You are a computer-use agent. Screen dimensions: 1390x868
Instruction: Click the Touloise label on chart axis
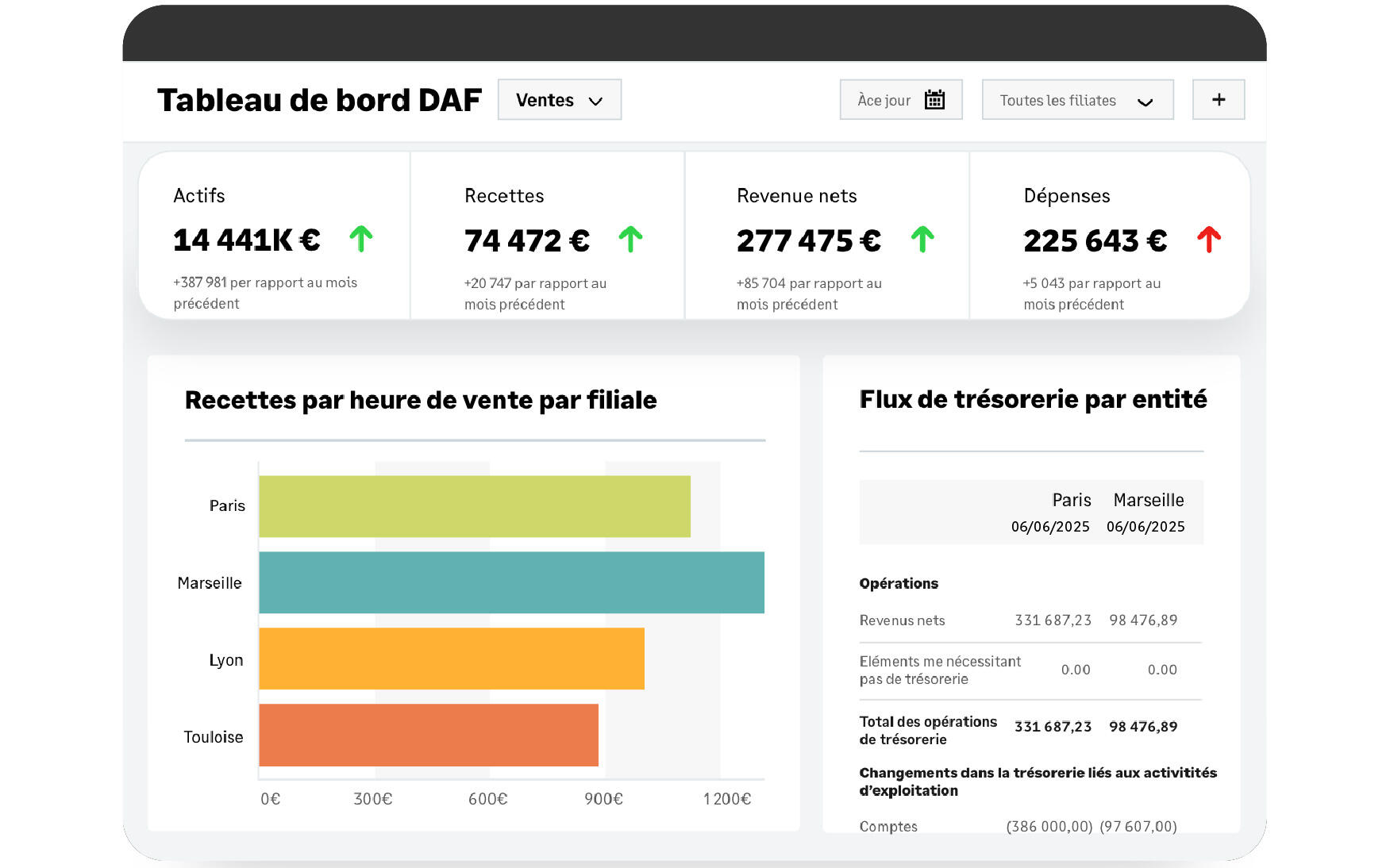point(214,737)
